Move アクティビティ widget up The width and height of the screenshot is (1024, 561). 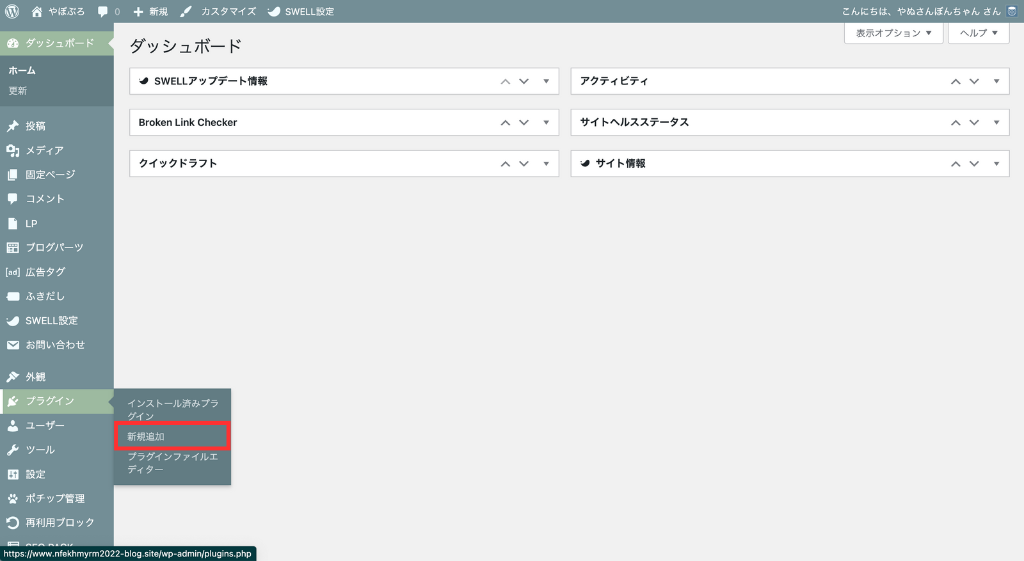pos(955,82)
